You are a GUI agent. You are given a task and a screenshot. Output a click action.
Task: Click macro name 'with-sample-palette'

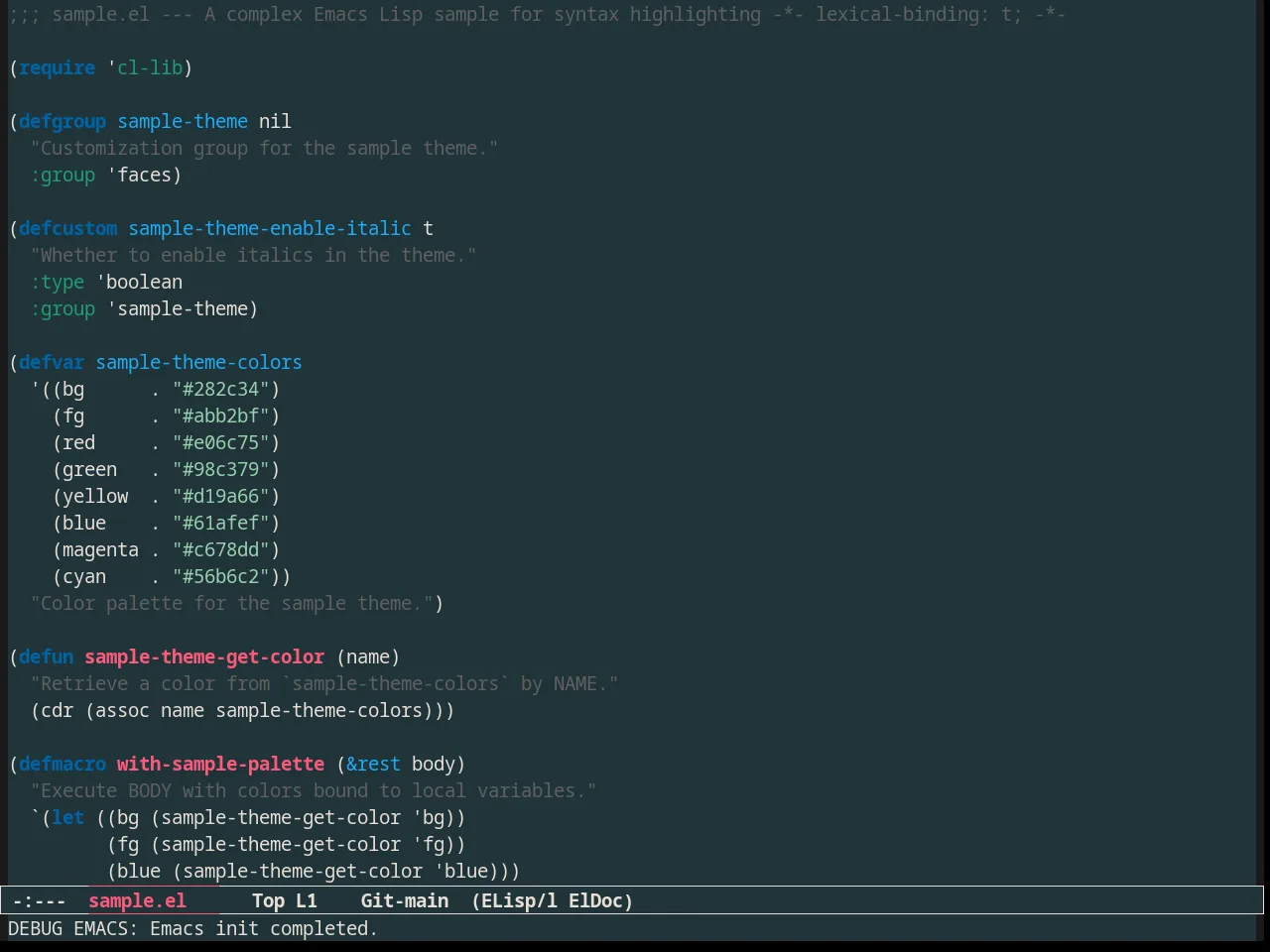tap(221, 764)
